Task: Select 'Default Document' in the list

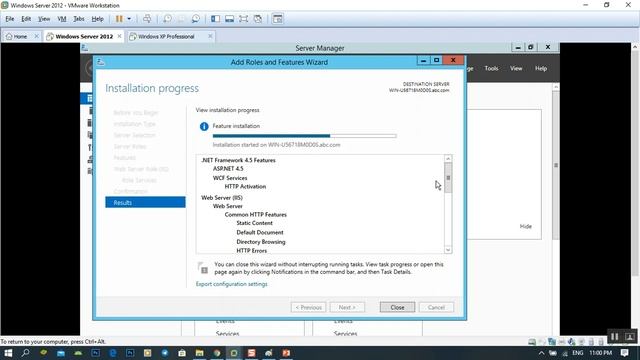Action: click(260, 233)
